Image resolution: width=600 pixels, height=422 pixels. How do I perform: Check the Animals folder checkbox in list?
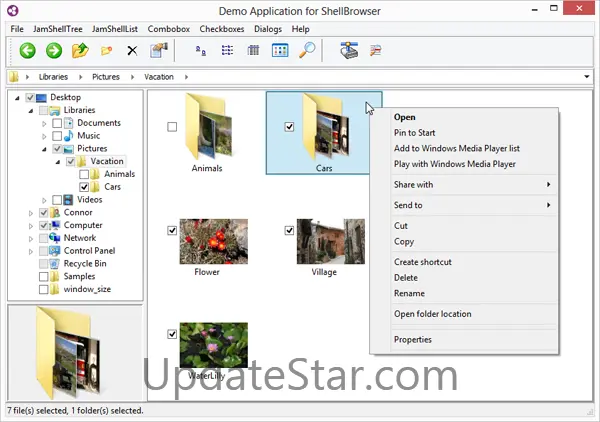173,127
